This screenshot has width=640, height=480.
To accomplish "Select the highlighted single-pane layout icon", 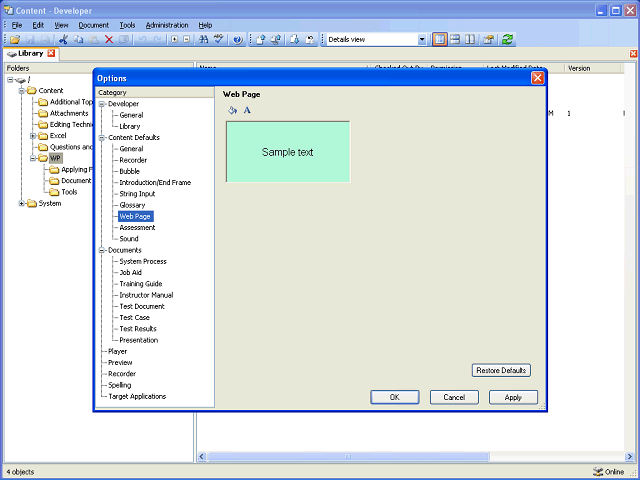I will tap(440, 40).
